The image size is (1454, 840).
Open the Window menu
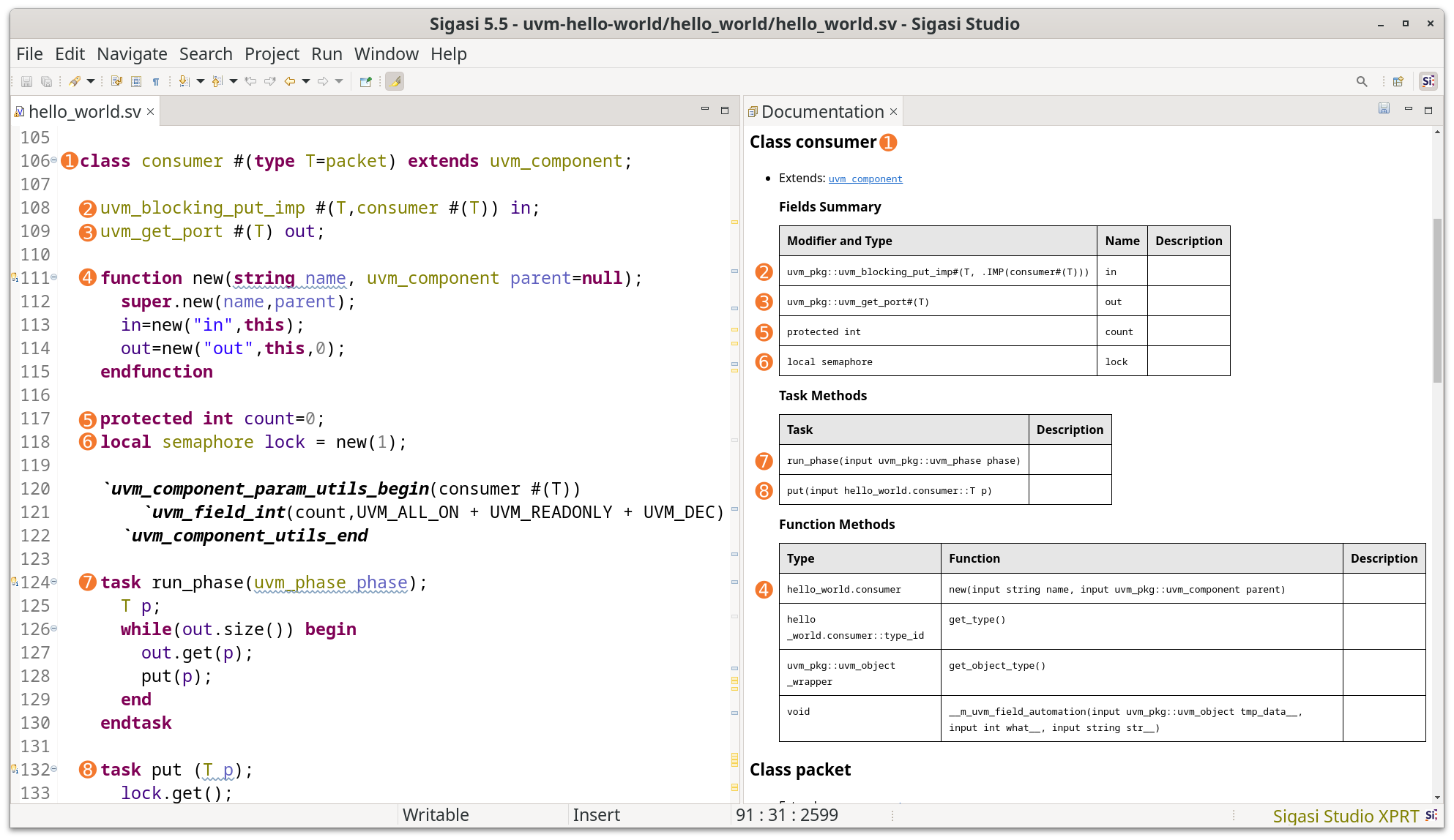coord(386,54)
